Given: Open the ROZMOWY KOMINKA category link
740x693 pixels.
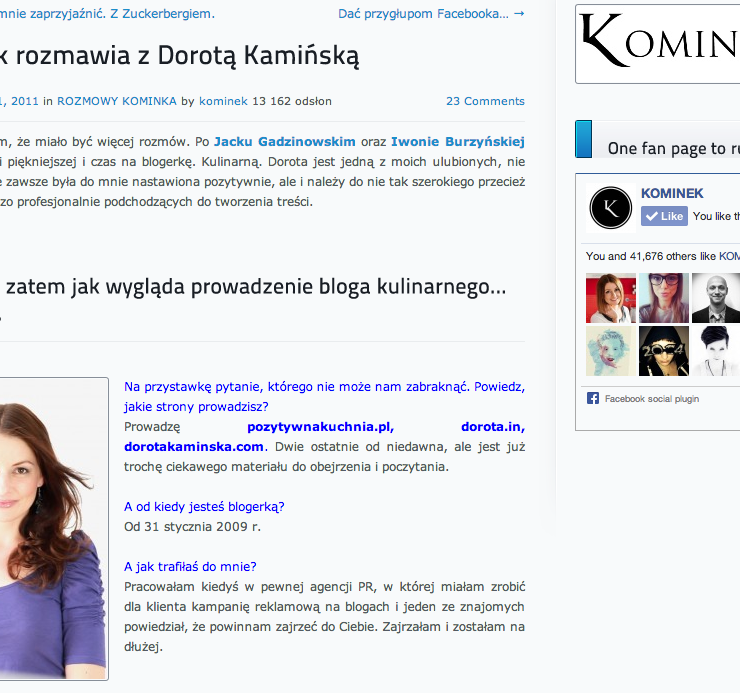Looking at the screenshot, I should click(117, 101).
